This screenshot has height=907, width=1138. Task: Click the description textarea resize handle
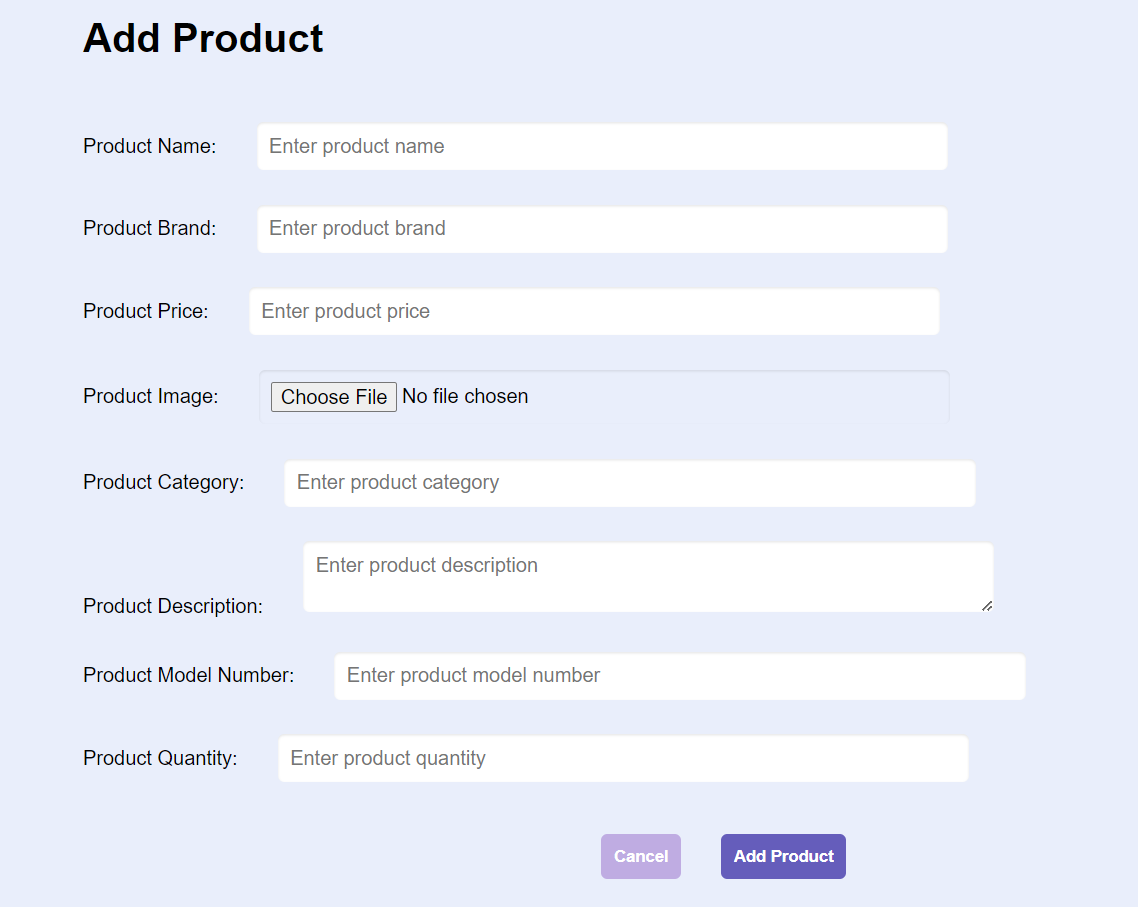(988, 607)
